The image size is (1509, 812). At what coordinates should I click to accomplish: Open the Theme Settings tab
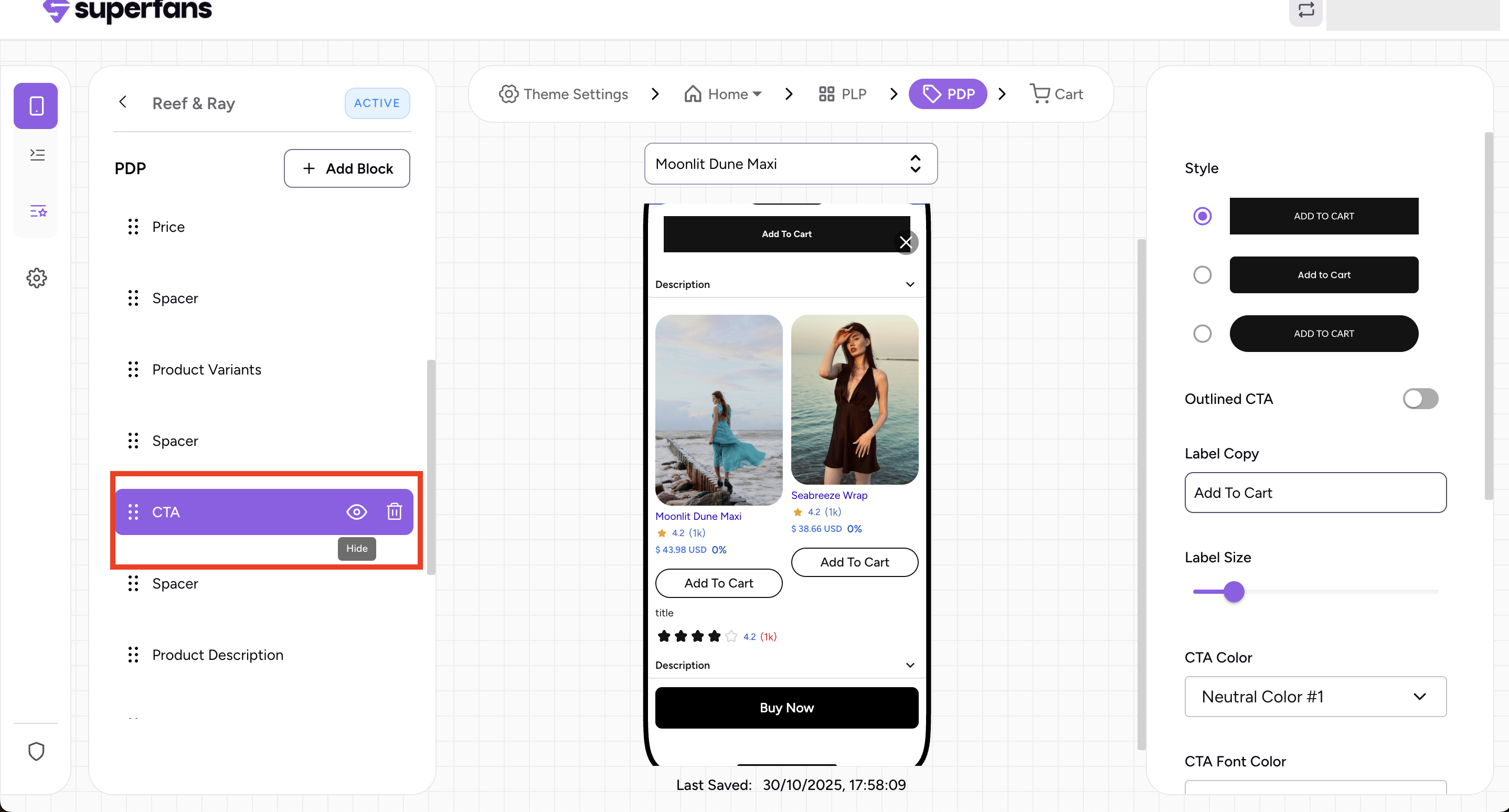point(564,94)
